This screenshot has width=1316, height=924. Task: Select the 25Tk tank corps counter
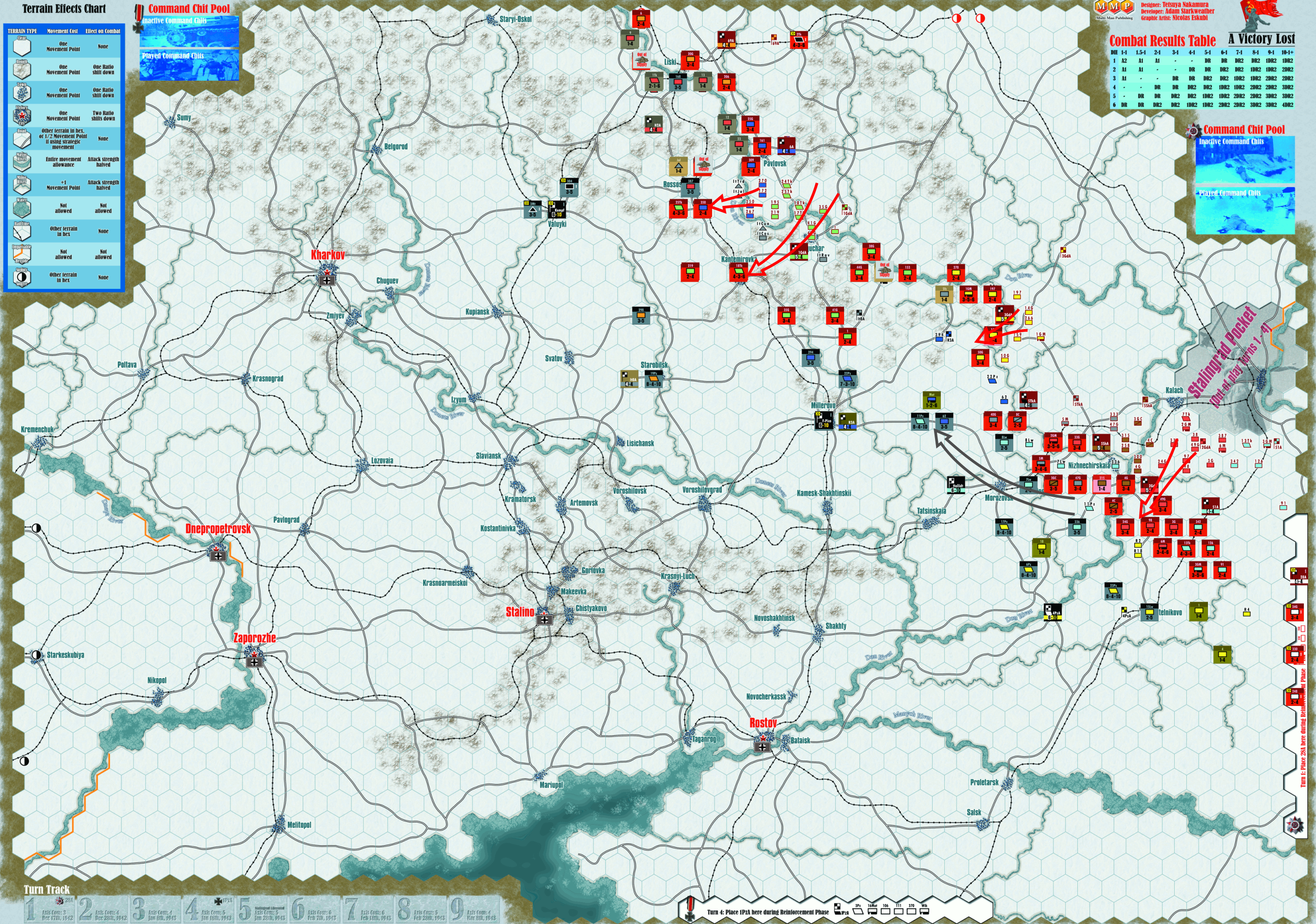pos(678,209)
